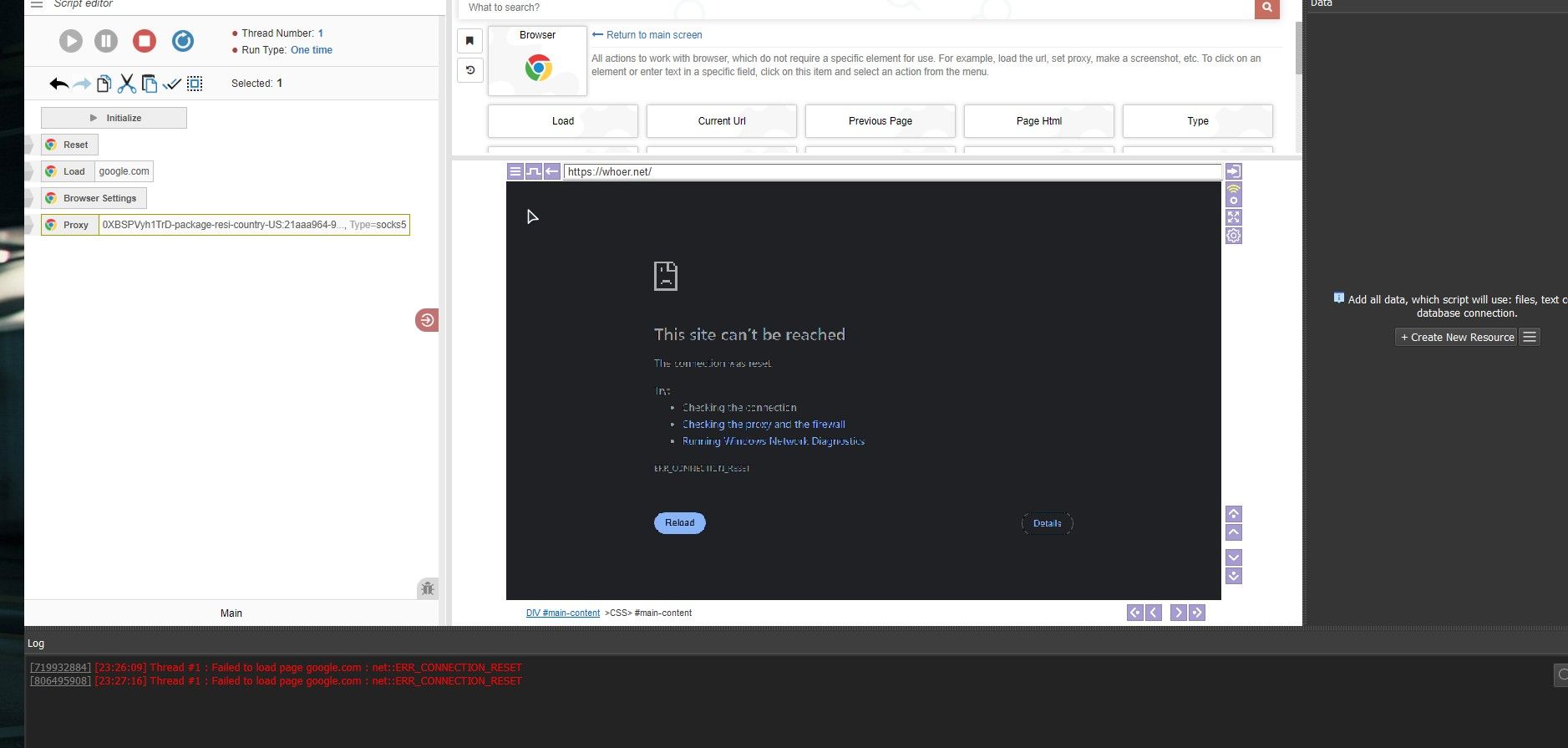Image resolution: width=1568 pixels, height=748 pixels.
Task: Redo action using the blue arrow
Action: coord(82,84)
